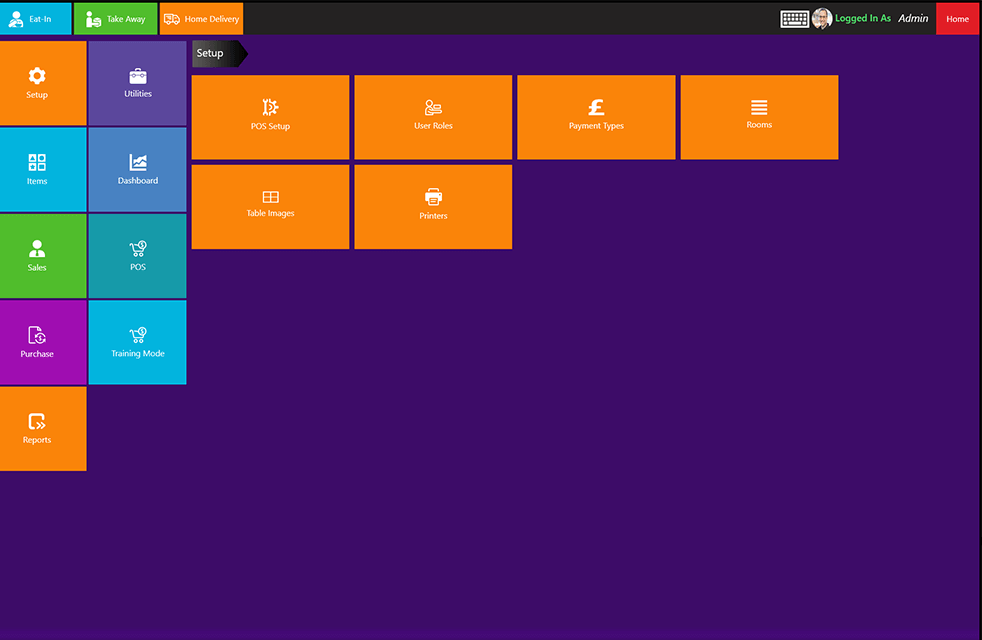Open the Dashboard chart tile
982x640 pixels.
tap(137, 170)
